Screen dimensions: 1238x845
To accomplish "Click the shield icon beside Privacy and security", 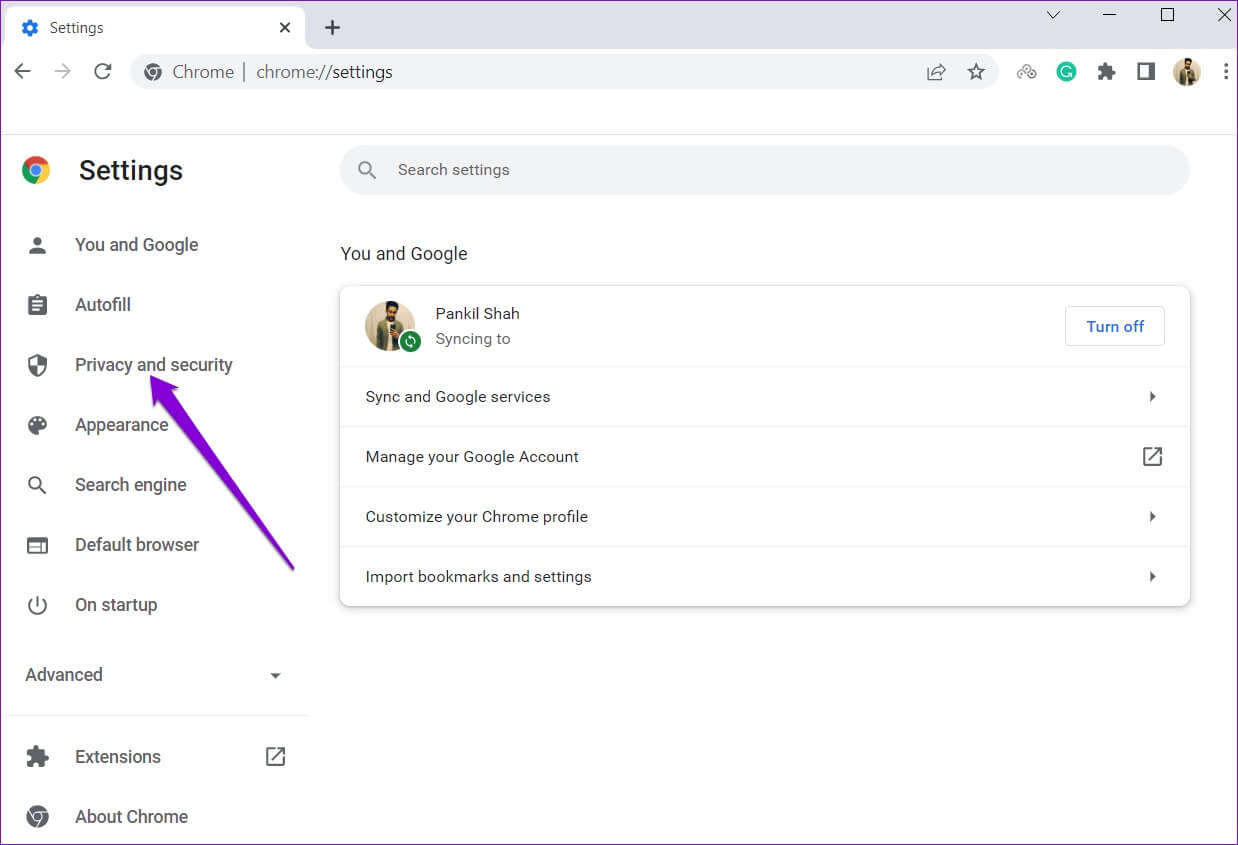I will tap(37, 365).
